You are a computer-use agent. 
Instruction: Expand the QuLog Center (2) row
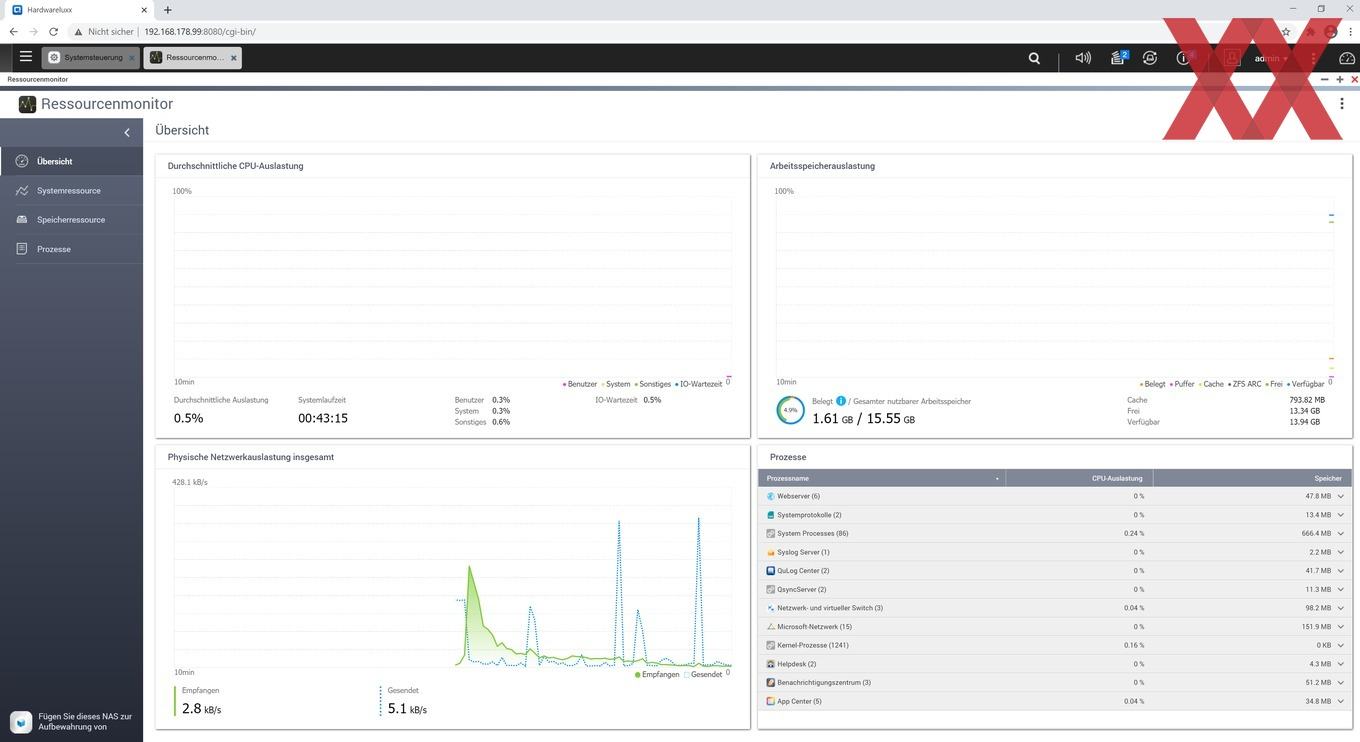point(1341,571)
